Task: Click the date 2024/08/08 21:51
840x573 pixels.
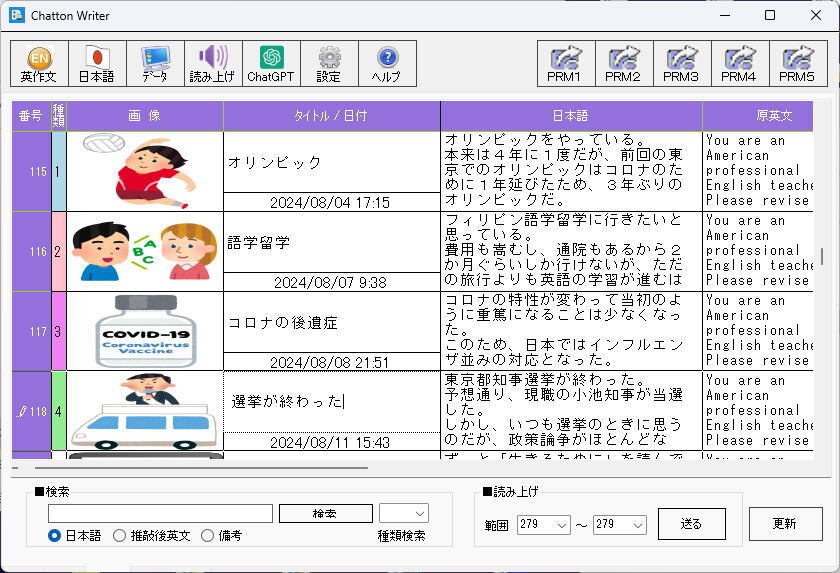Action: [330, 362]
